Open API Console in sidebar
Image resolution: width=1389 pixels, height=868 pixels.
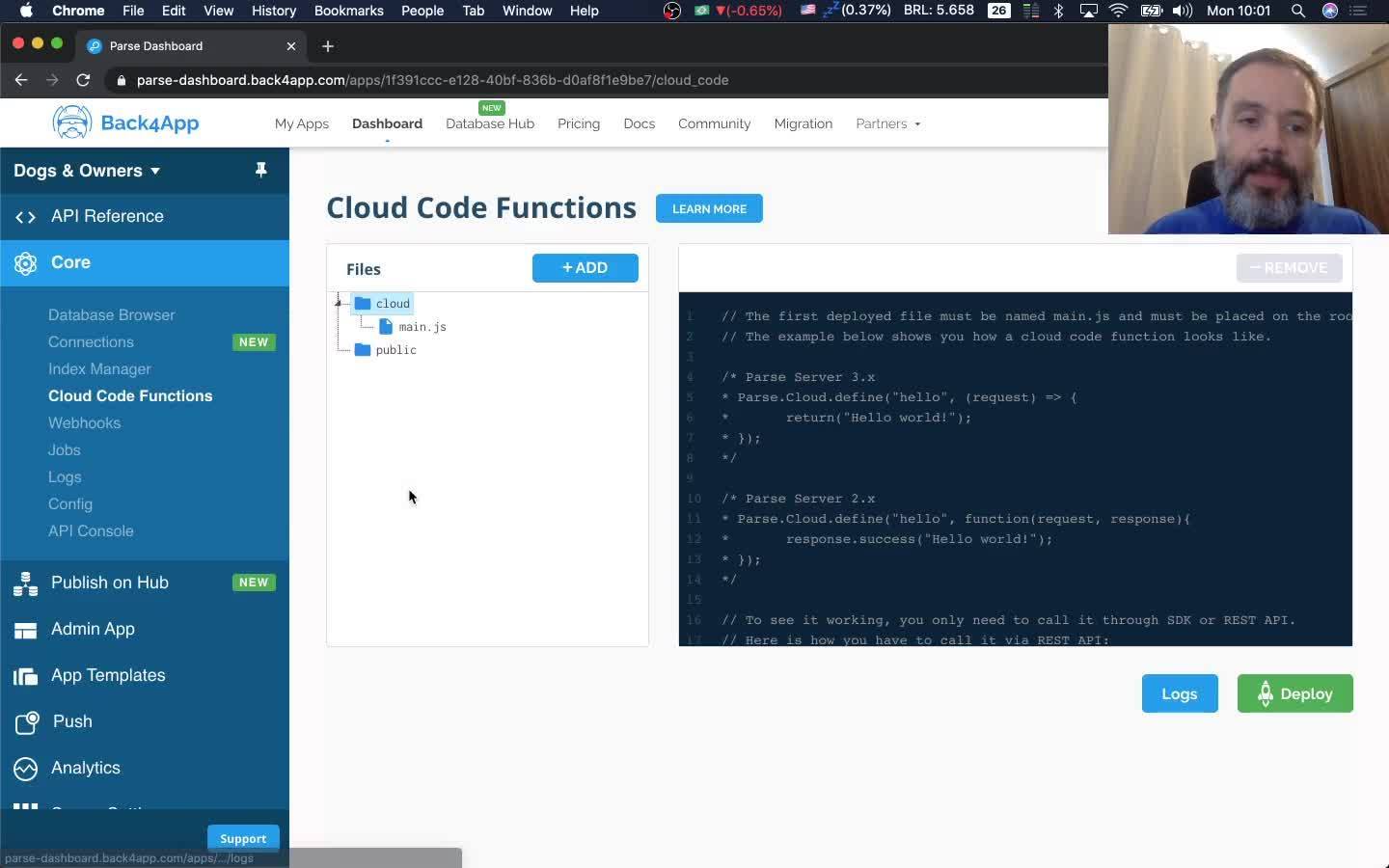click(91, 531)
